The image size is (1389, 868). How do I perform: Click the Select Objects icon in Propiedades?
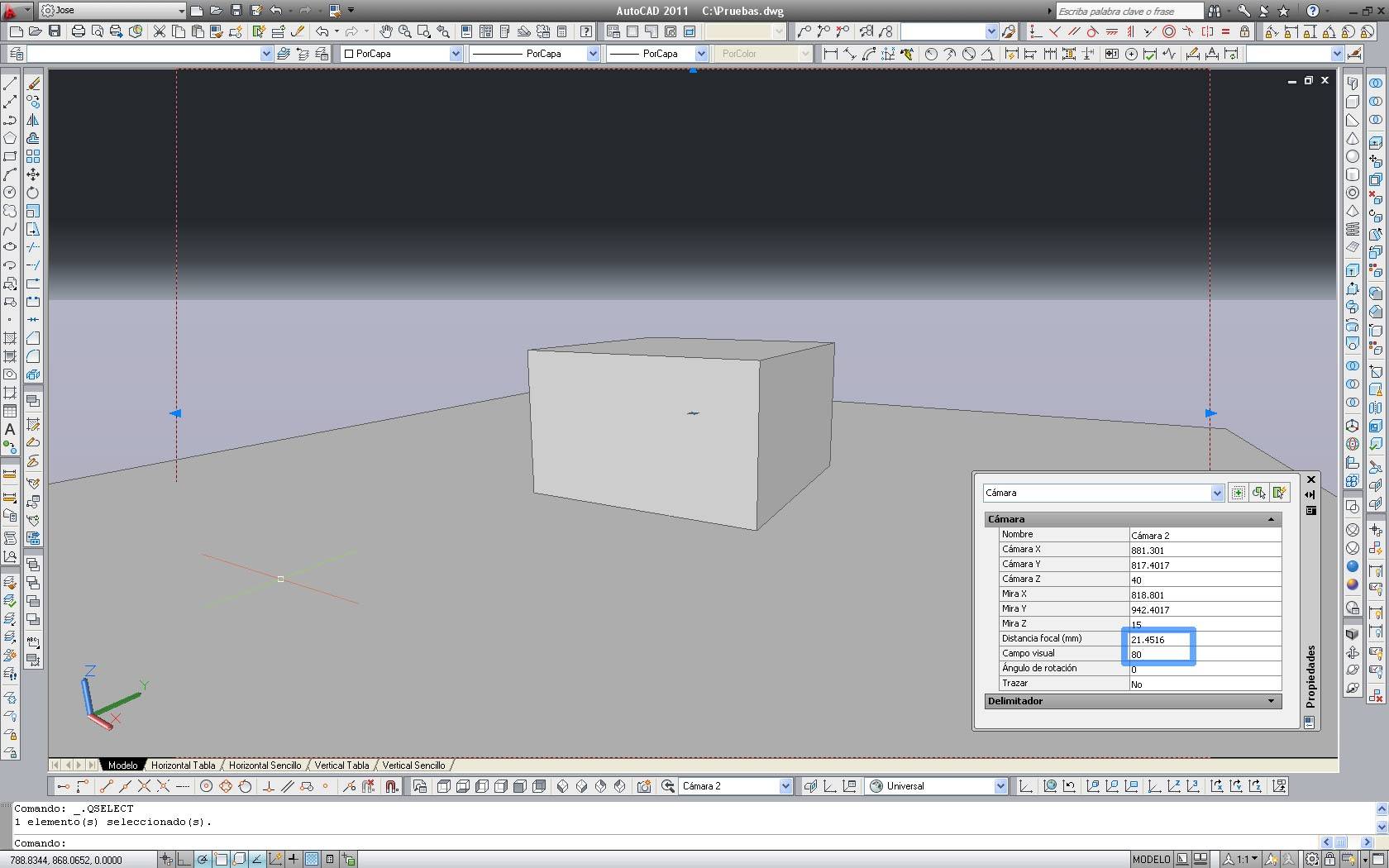click(x=1258, y=493)
